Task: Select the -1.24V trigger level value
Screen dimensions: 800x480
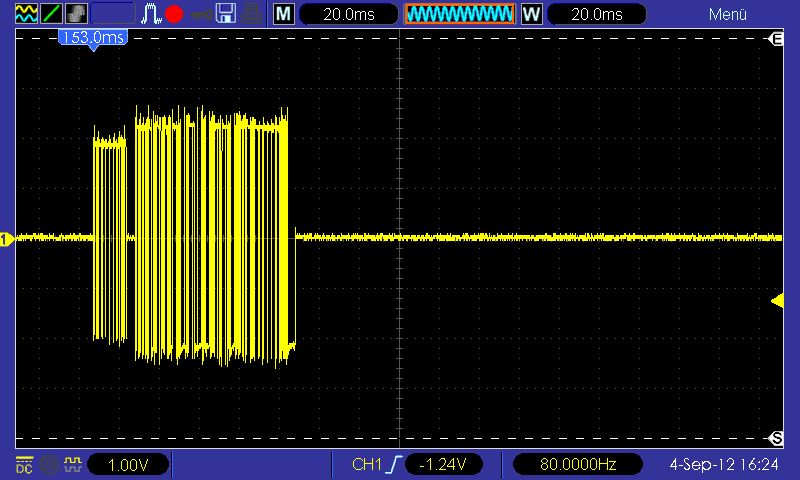Action: pyautogui.click(x=443, y=464)
